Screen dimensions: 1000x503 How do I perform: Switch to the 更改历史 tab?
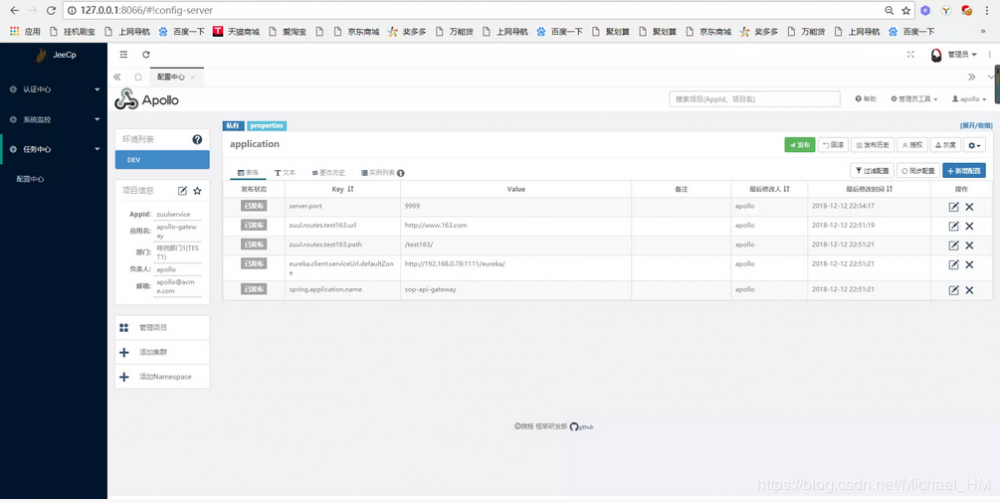(328, 173)
